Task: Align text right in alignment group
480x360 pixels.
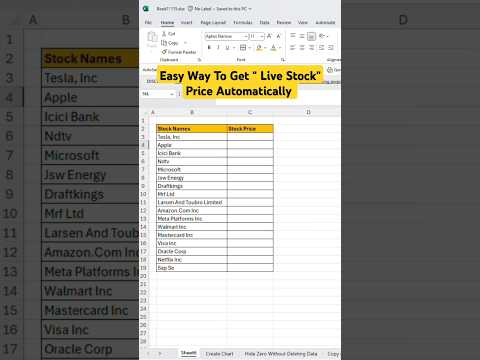Action: click(311, 48)
